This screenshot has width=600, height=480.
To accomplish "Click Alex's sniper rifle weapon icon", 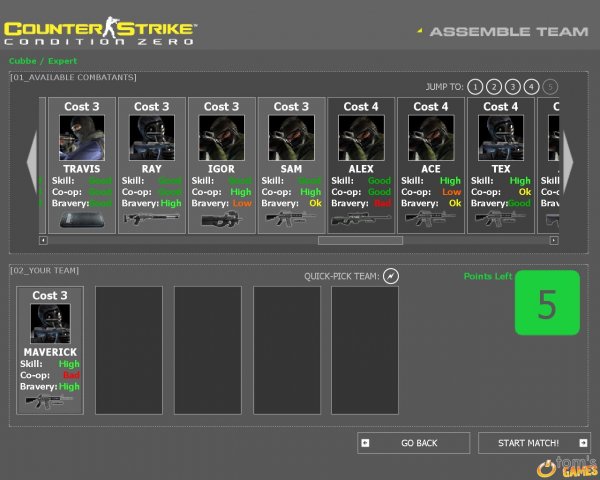I will pos(361,219).
